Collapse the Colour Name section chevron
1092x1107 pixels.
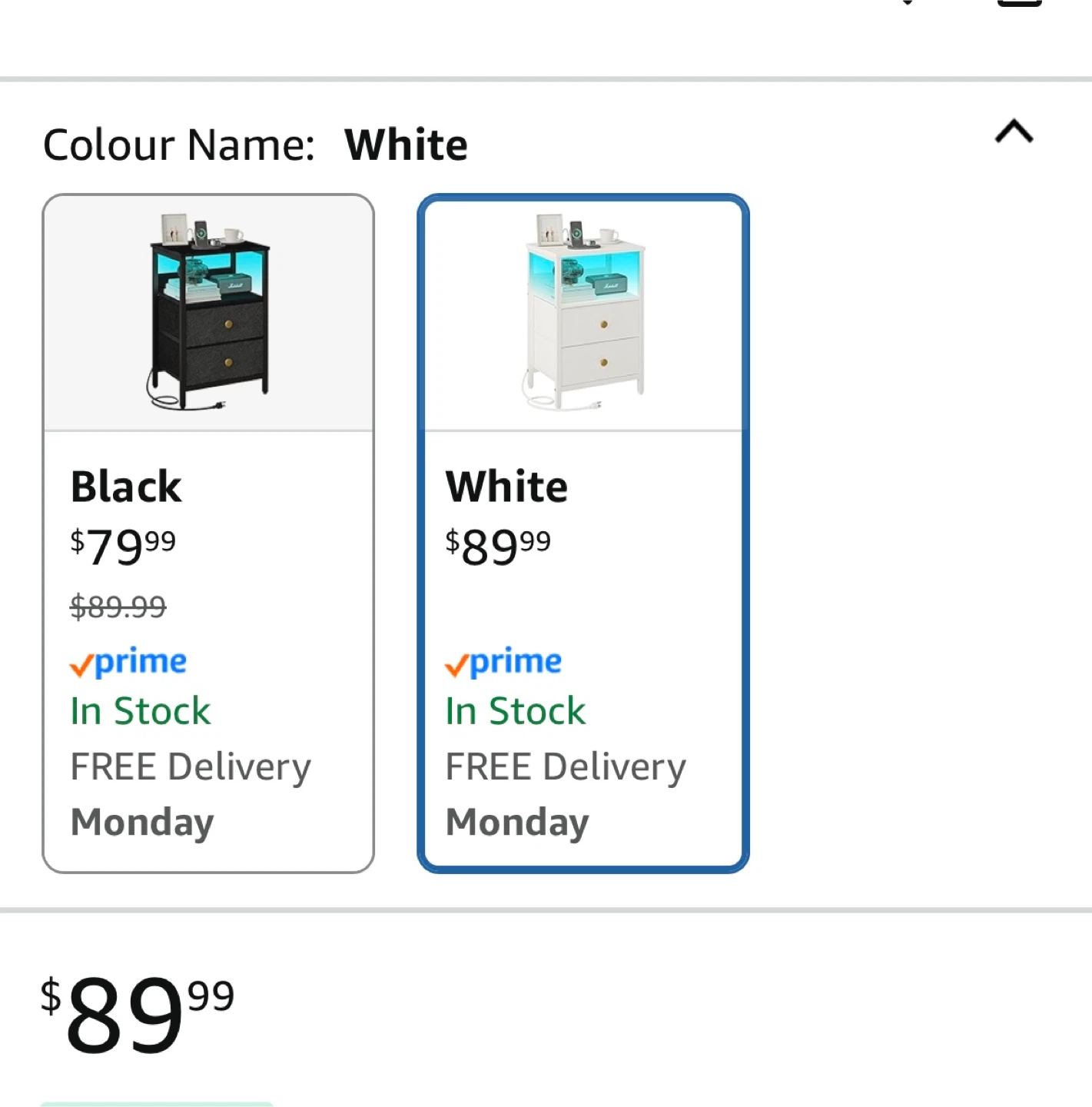click(1014, 131)
